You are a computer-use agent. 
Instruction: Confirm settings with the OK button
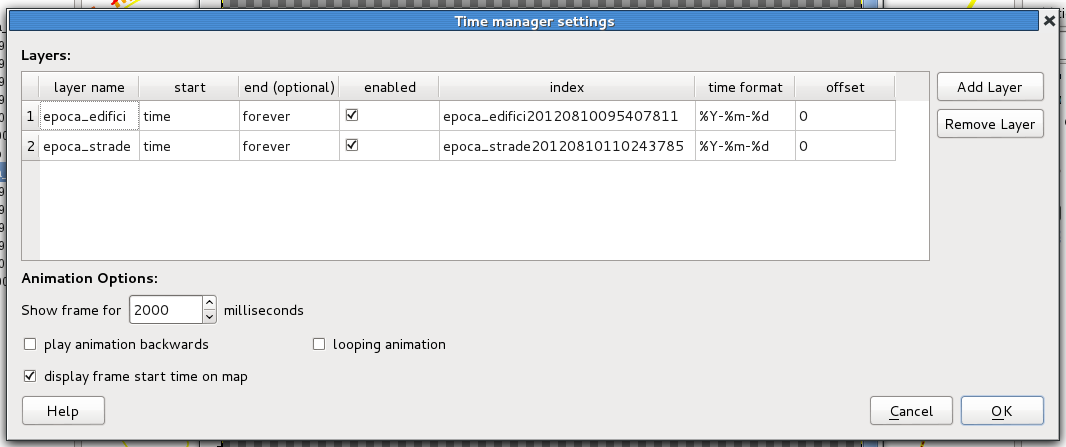pos(1002,411)
